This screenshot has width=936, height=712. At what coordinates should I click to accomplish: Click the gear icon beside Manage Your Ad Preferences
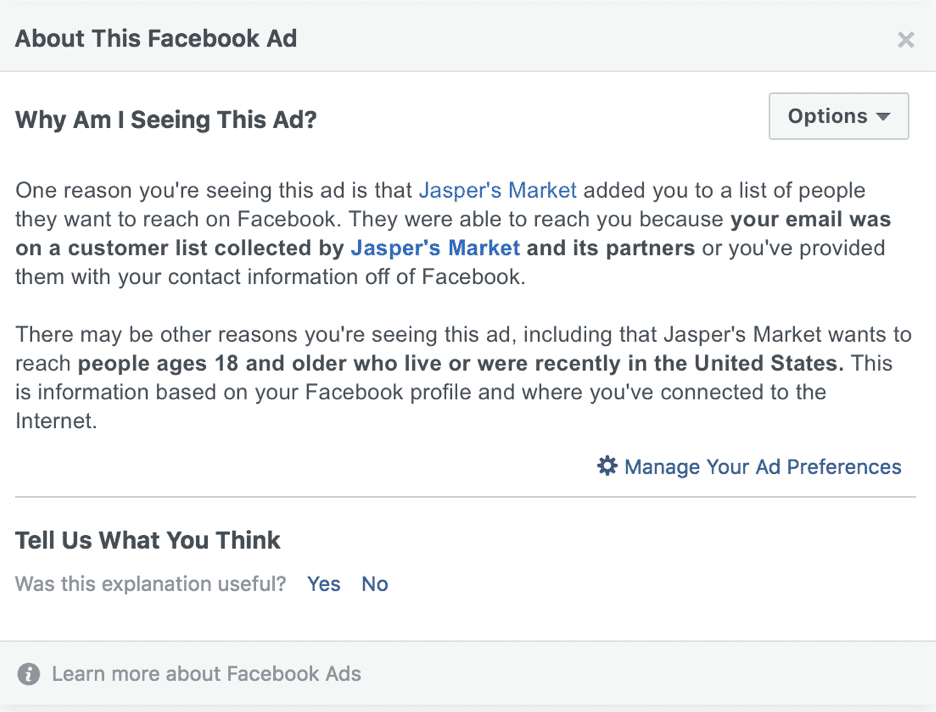607,466
